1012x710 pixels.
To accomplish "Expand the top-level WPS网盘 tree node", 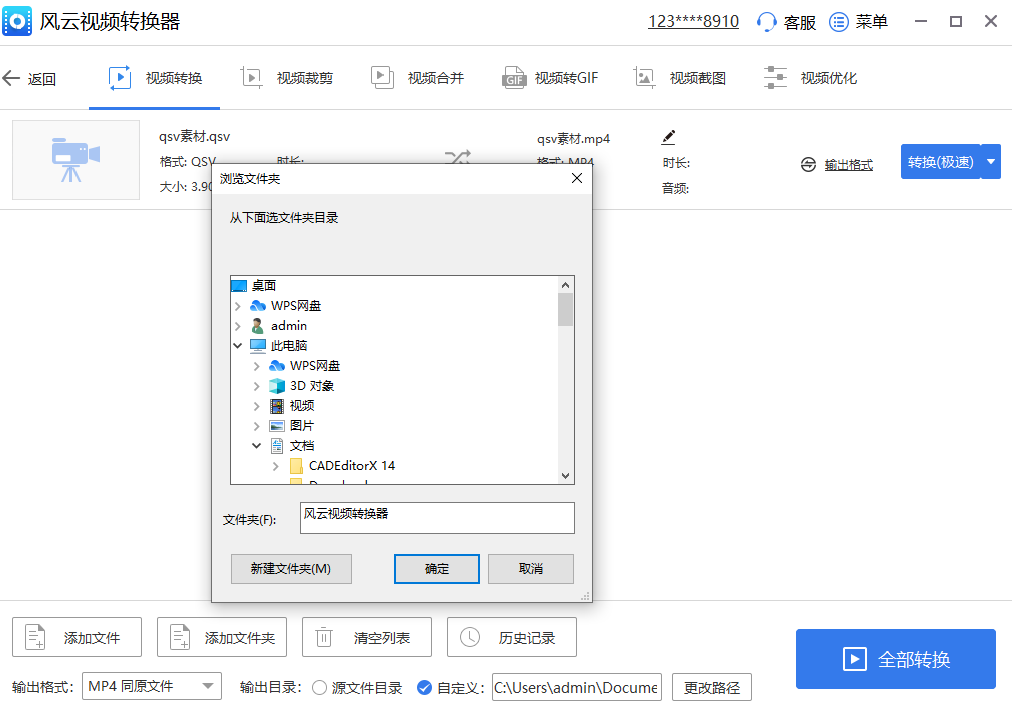I will (238, 306).
